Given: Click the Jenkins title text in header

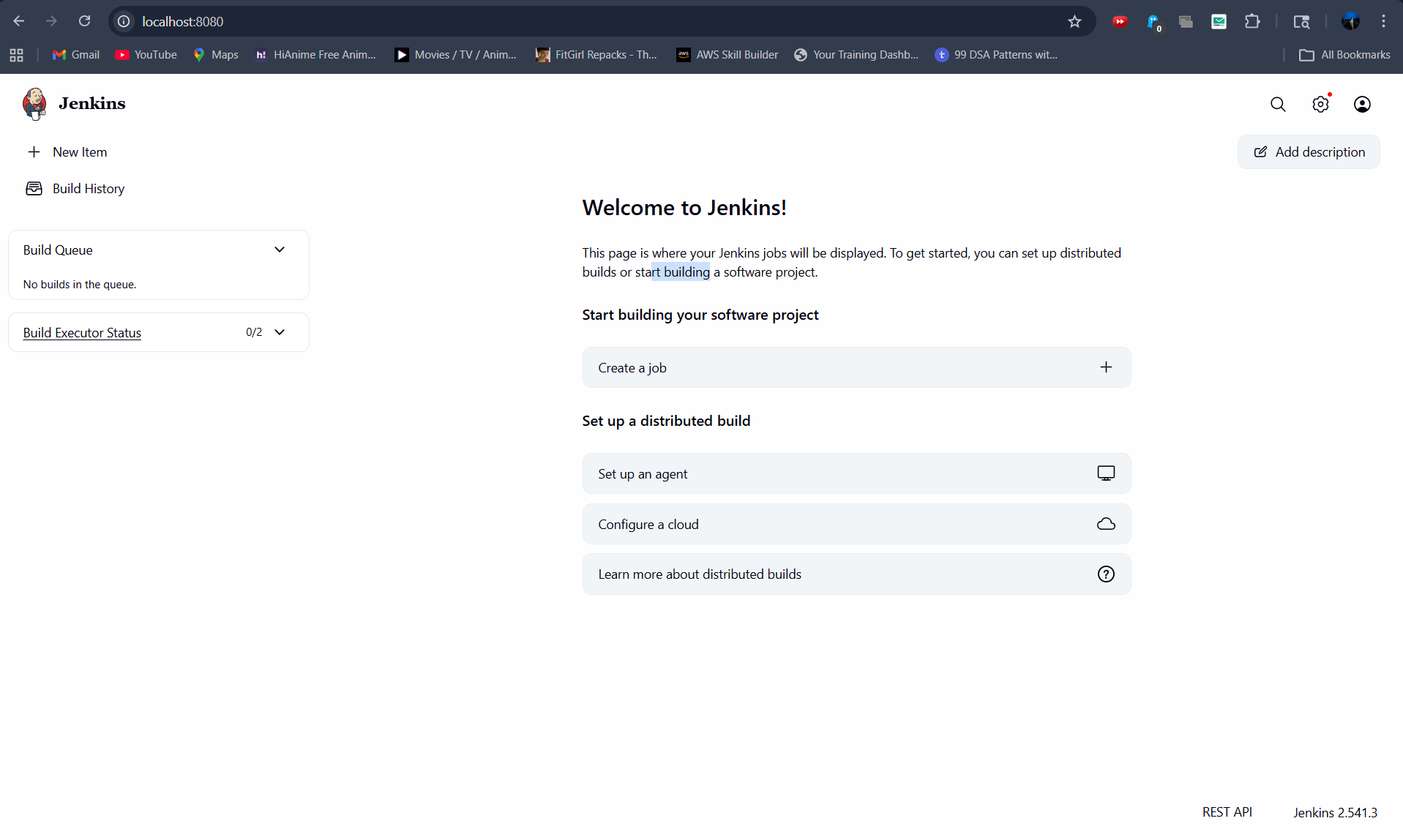Looking at the screenshot, I should (92, 104).
